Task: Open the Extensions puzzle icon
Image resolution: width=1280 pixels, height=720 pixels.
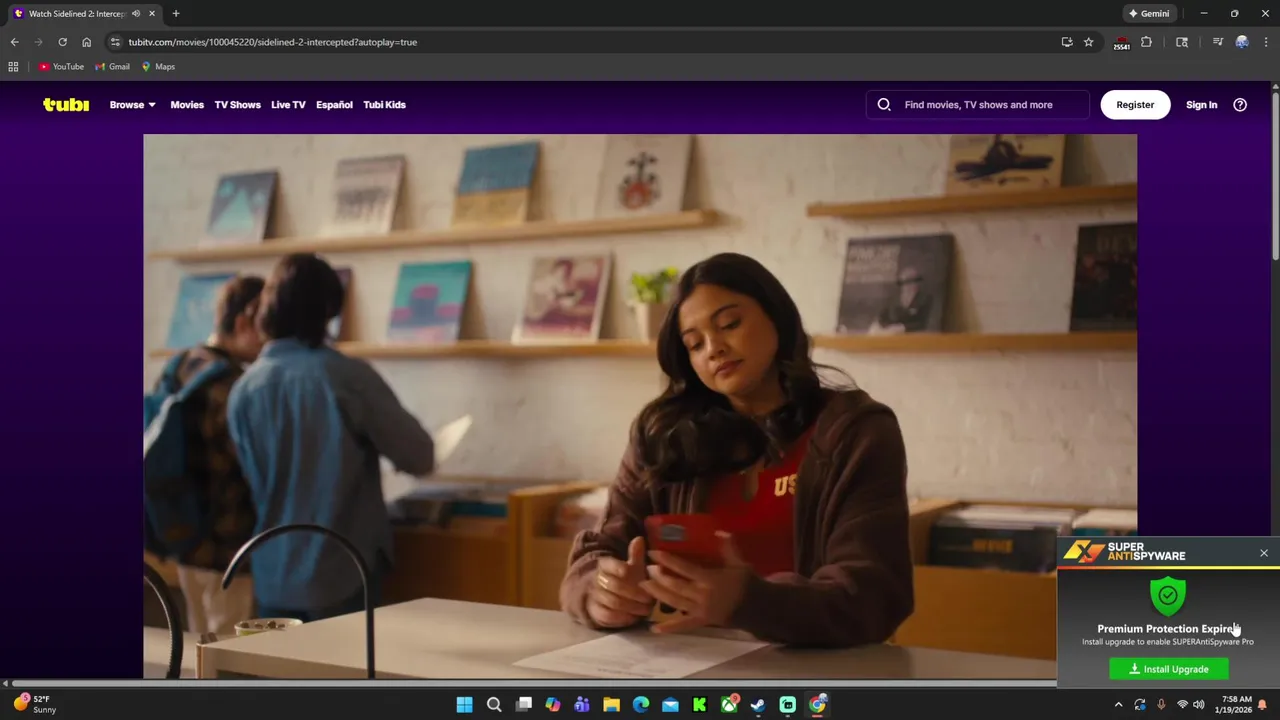Action: (x=1147, y=42)
